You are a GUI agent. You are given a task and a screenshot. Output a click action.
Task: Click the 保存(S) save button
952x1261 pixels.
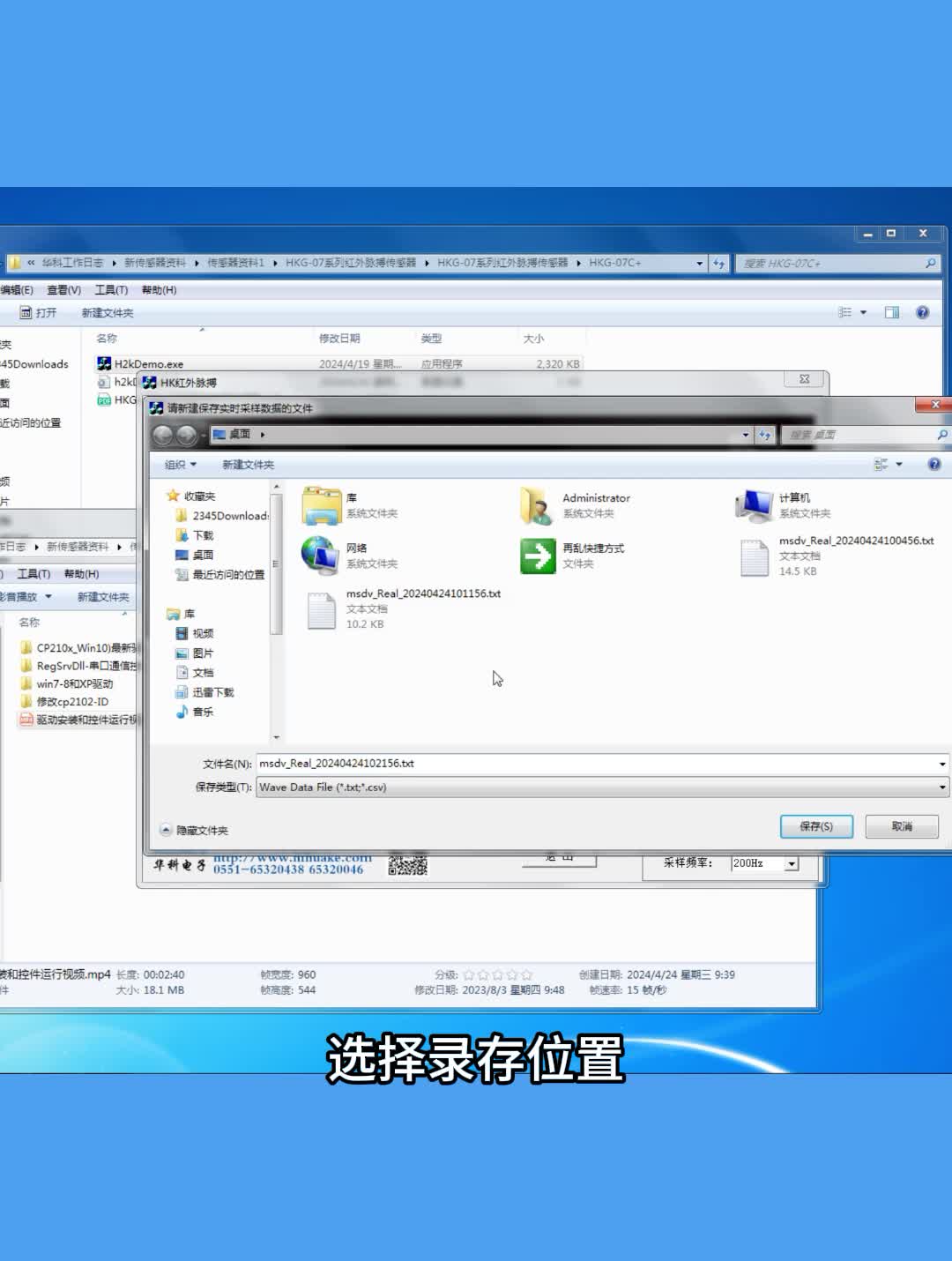tap(816, 826)
